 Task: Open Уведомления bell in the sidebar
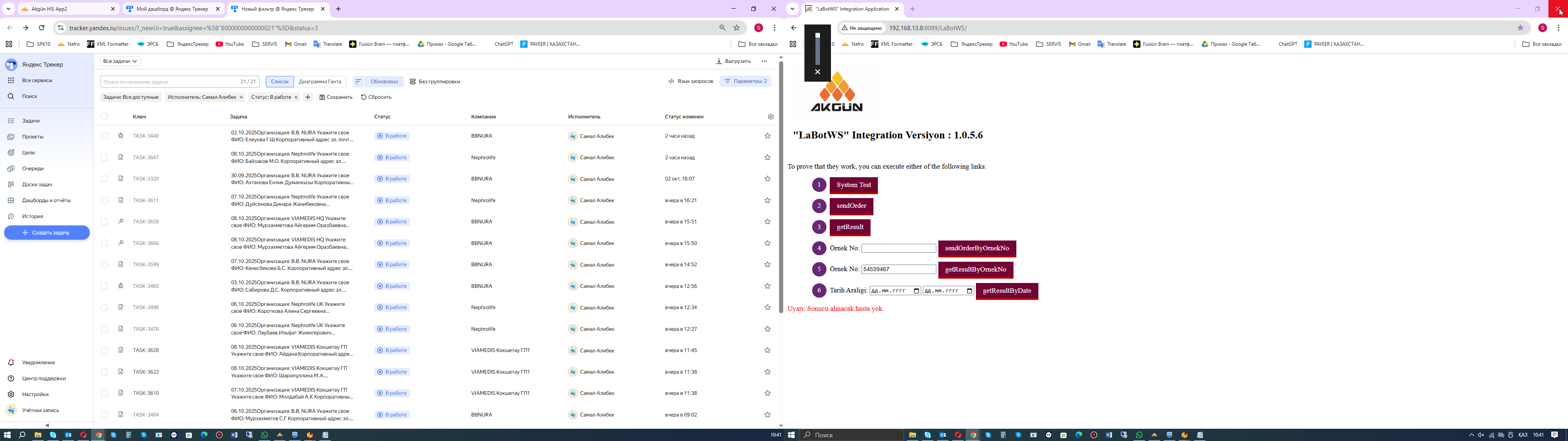(11, 363)
